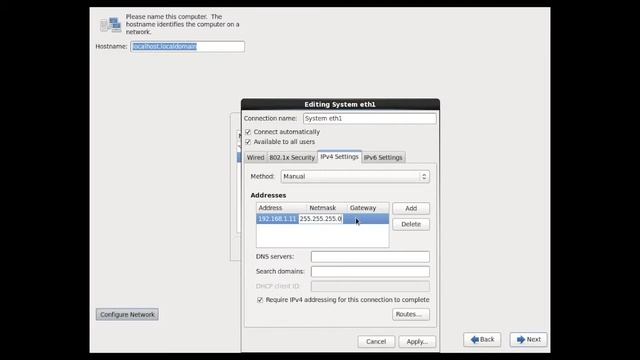Edit the 255.255.255.0 netmask cell
The width and height of the screenshot is (640, 360).
320,219
